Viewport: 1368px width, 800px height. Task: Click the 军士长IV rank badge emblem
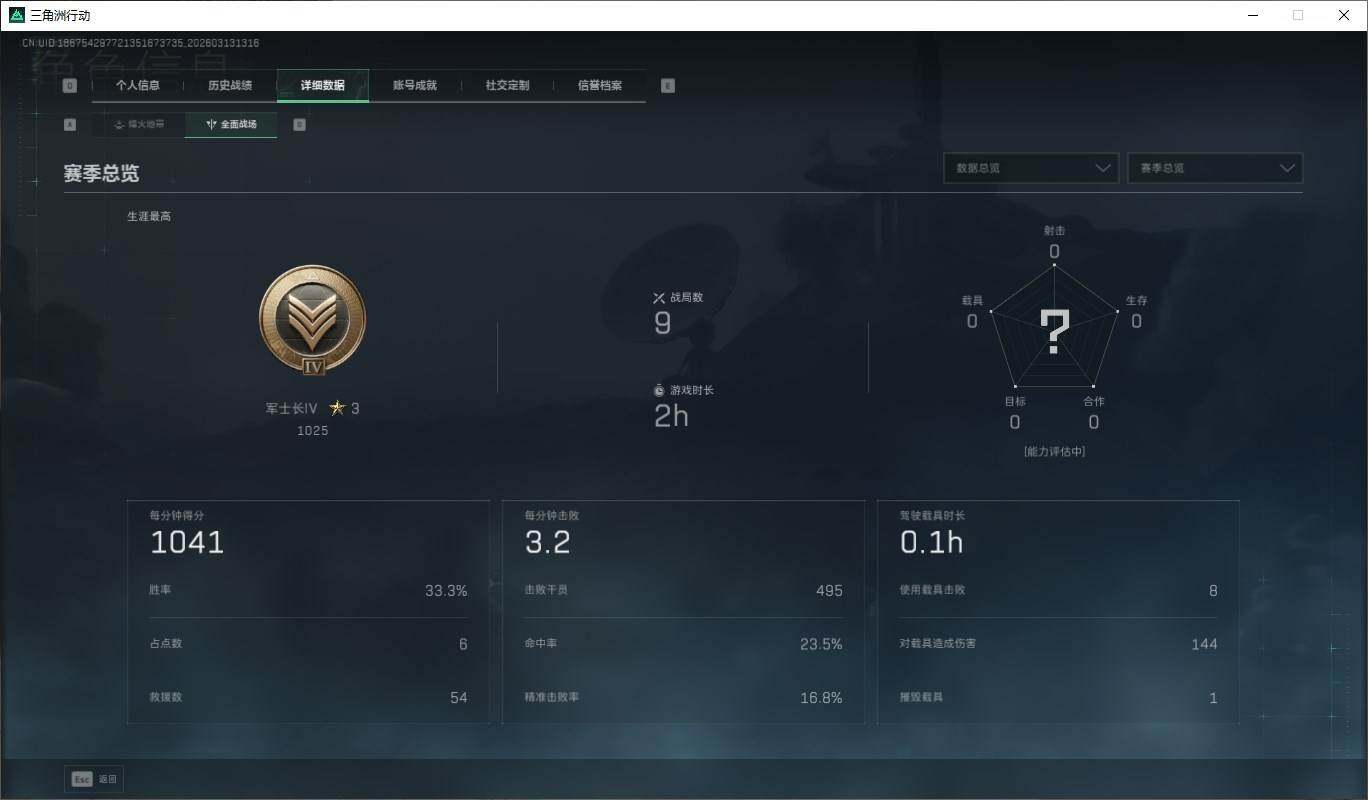click(313, 321)
